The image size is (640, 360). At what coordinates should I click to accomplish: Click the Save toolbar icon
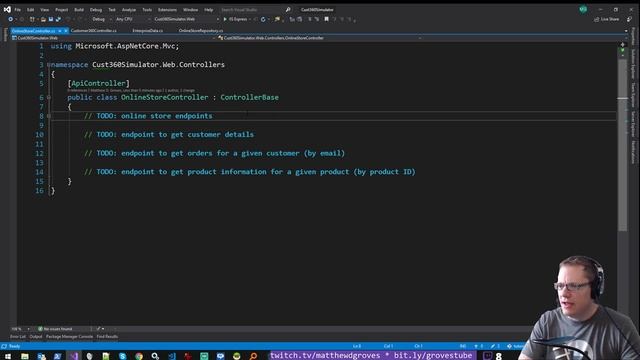(x=51, y=19)
